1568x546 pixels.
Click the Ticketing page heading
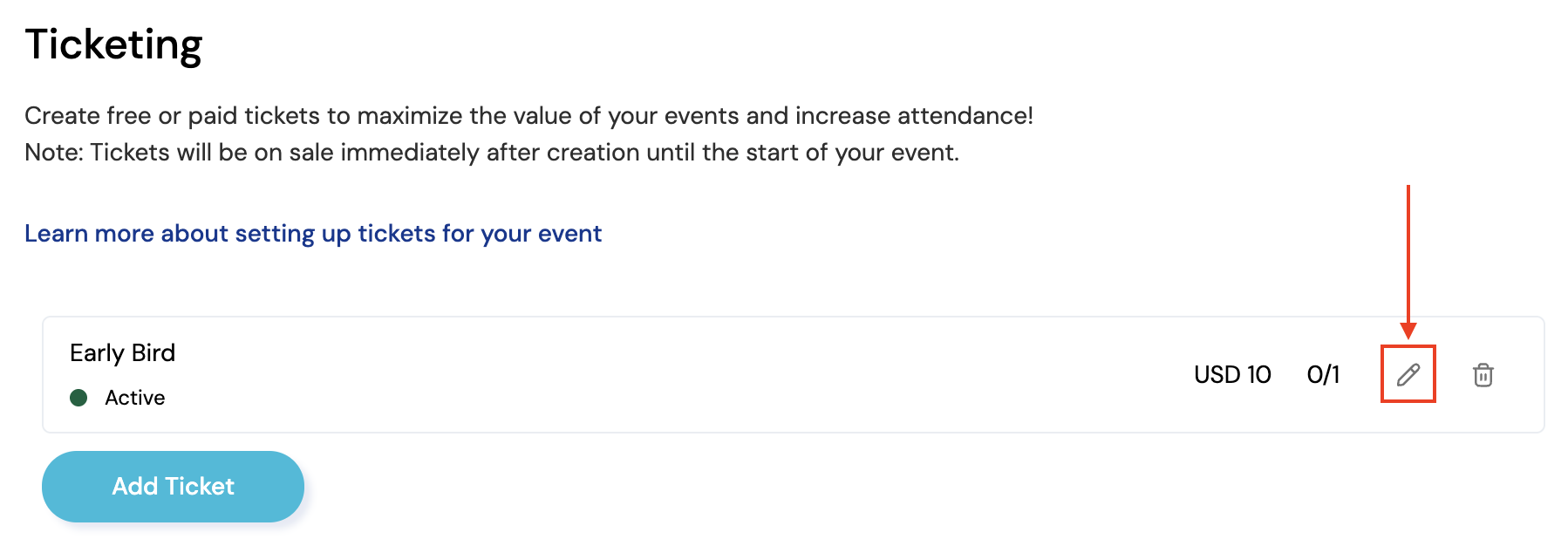[x=114, y=44]
